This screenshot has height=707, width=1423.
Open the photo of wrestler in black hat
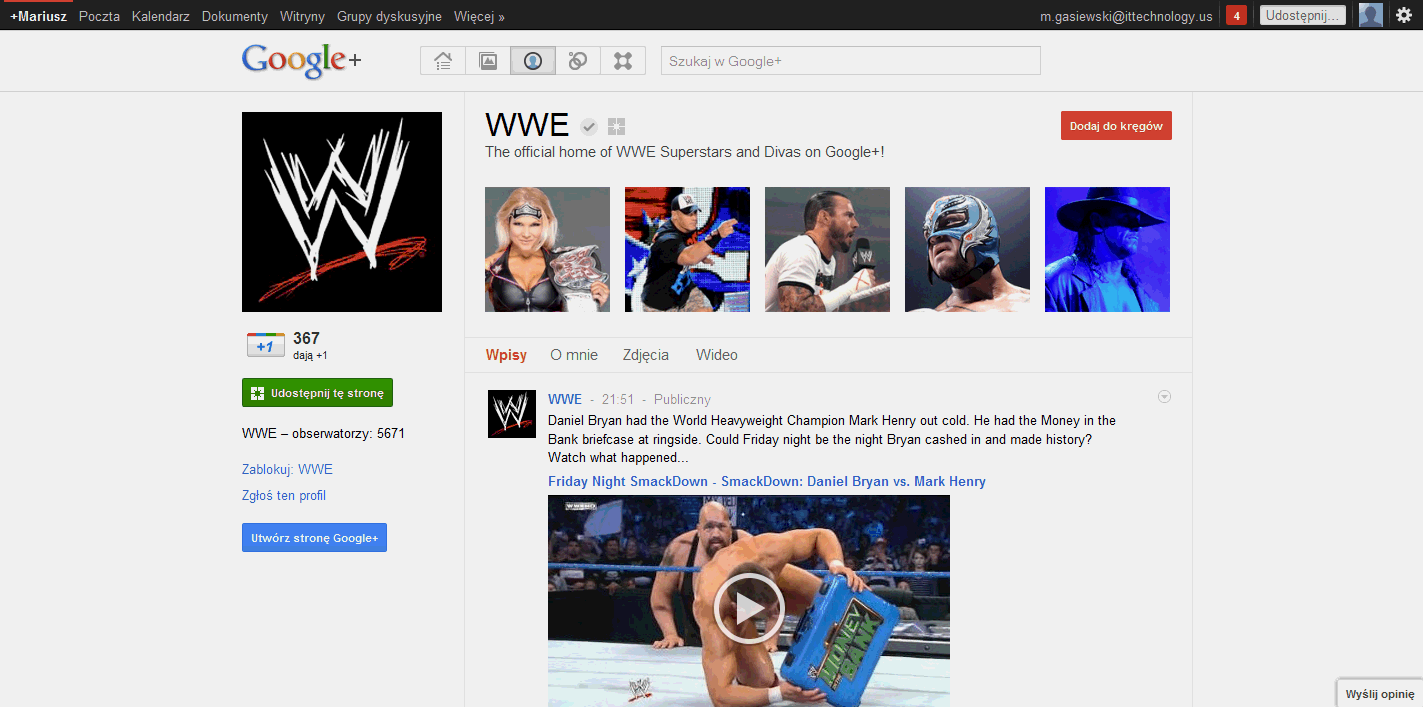pos(1107,249)
